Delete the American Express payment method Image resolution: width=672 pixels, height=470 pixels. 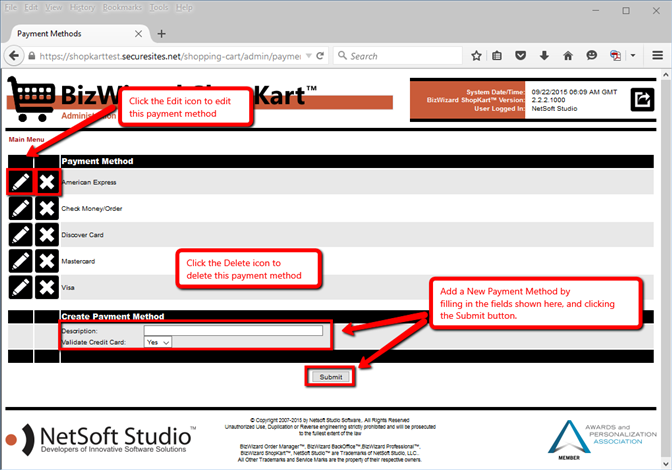[47, 182]
